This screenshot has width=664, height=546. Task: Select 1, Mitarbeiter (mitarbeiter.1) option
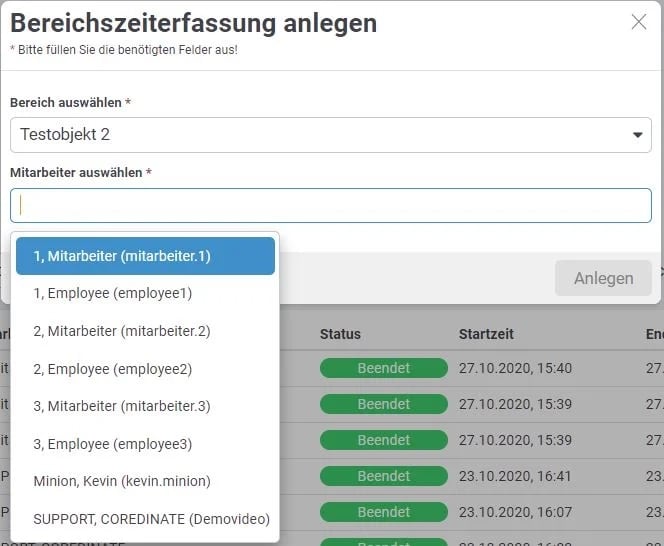[x=145, y=256]
